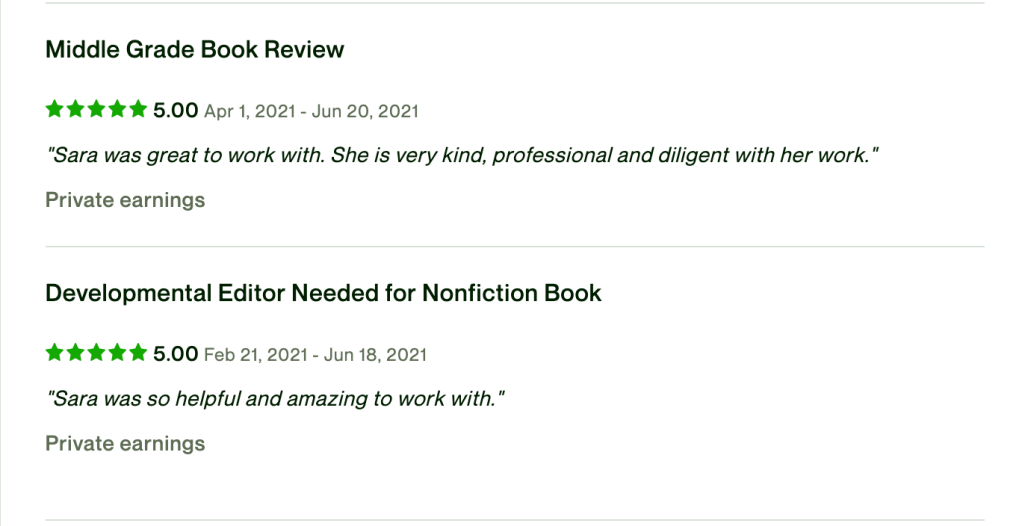Click the 5.00 score for Developmental Editor job

(176, 354)
